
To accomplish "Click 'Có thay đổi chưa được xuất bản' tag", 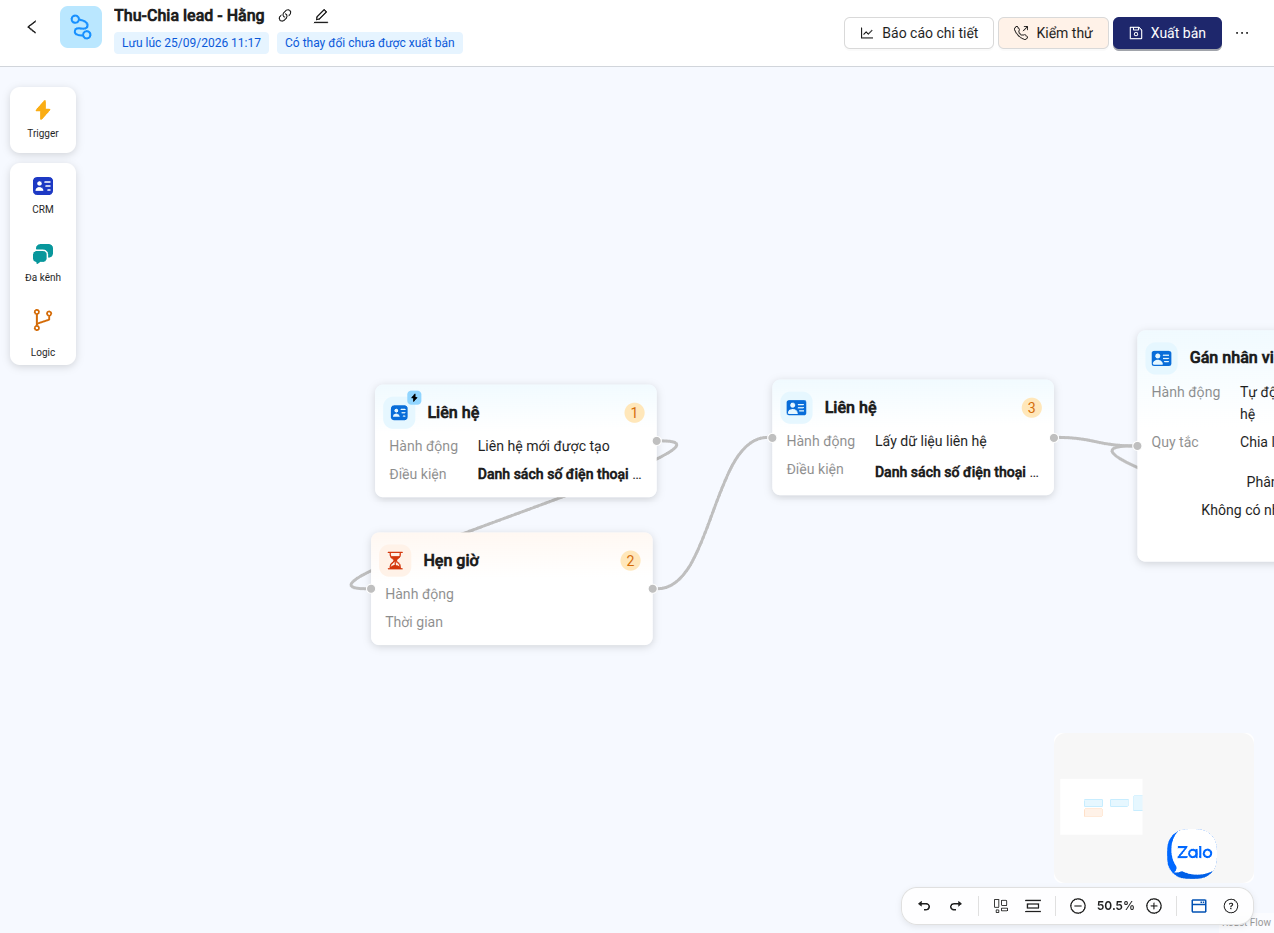I will [370, 43].
